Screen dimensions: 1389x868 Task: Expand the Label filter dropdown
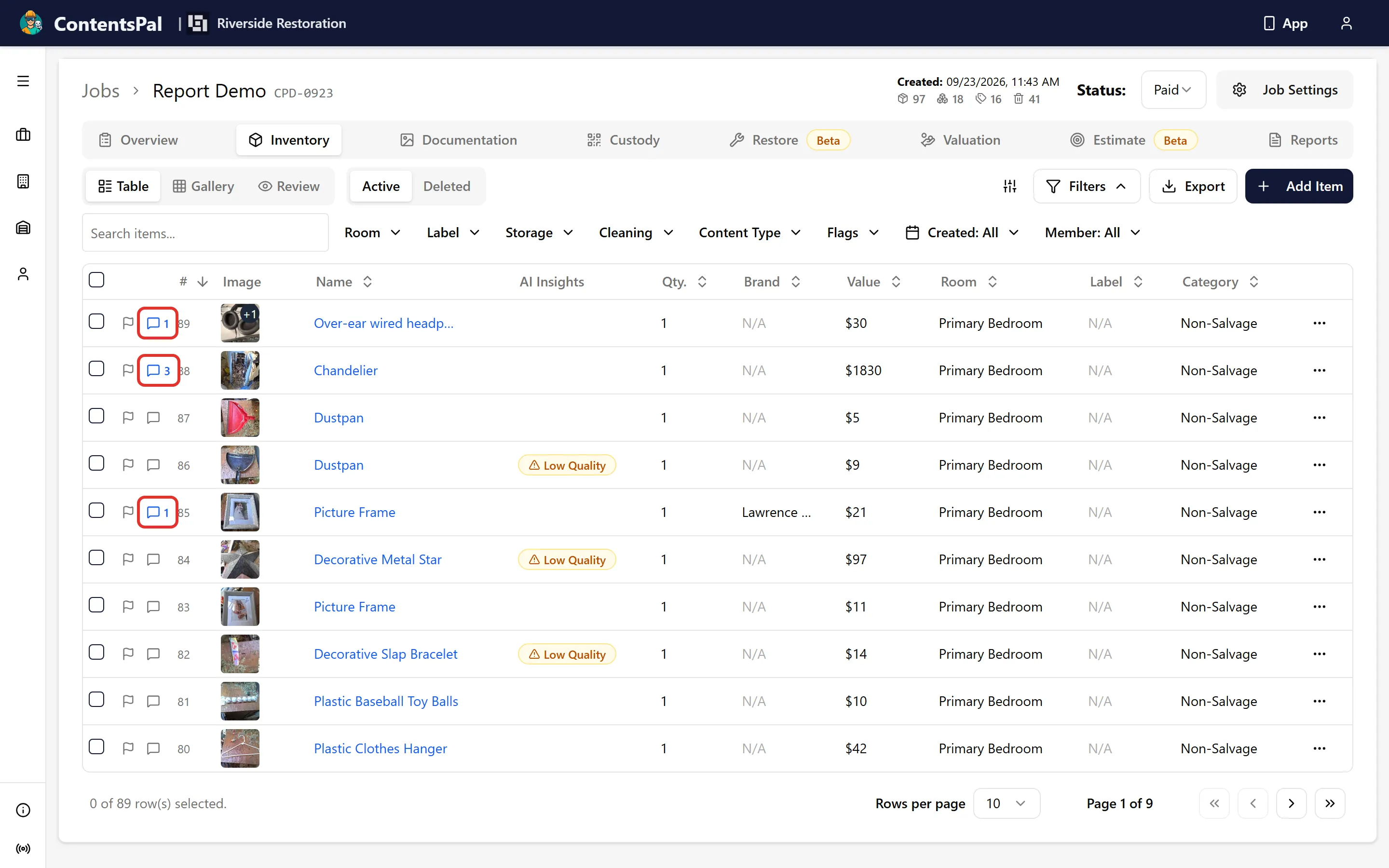[453, 232]
